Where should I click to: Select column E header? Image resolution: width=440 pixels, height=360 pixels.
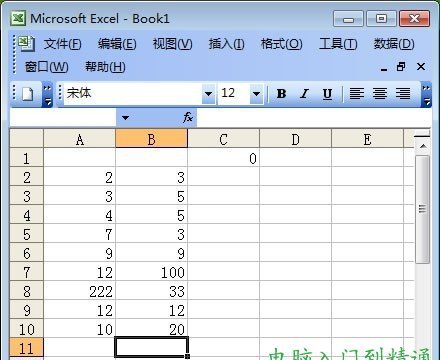click(x=367, y=139)
